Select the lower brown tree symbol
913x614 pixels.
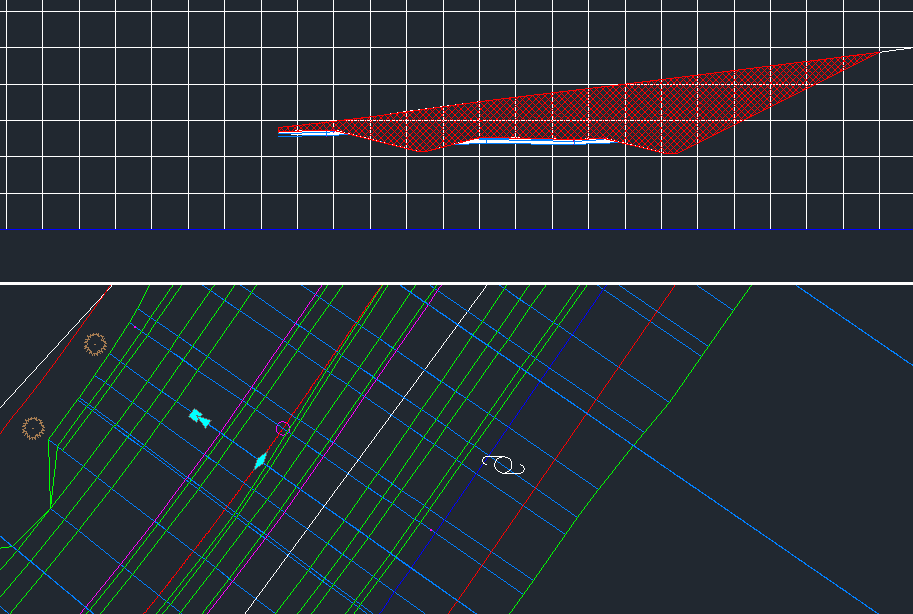pos(33,428)
